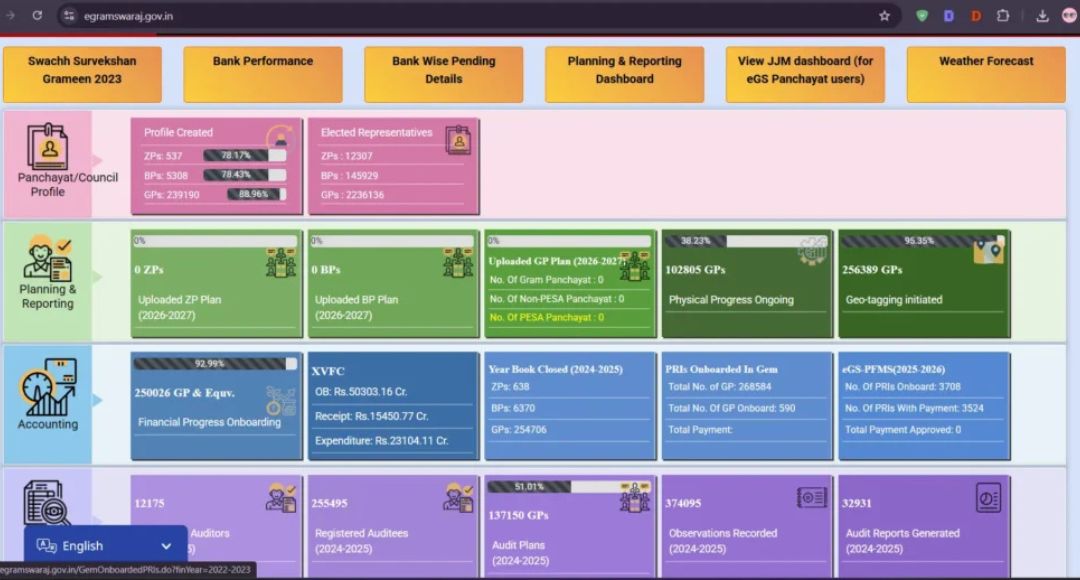Image resolution: width=1080 pixels, height=580 pixels.
Task: Expand the Panchayat/Council Profile section arrow
Action: click(x=97, y=160)
